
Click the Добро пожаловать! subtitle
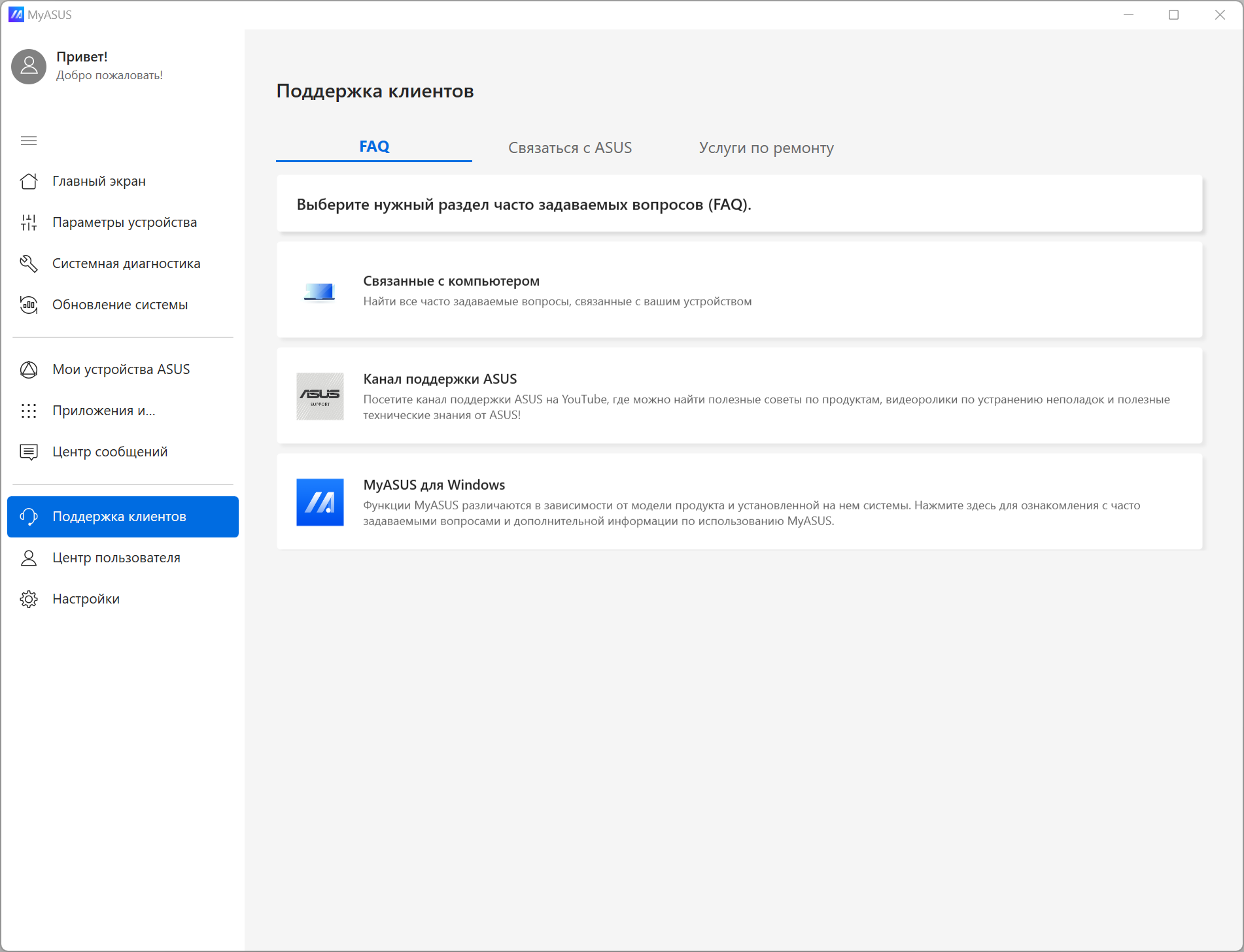click(x=109, y=75)
